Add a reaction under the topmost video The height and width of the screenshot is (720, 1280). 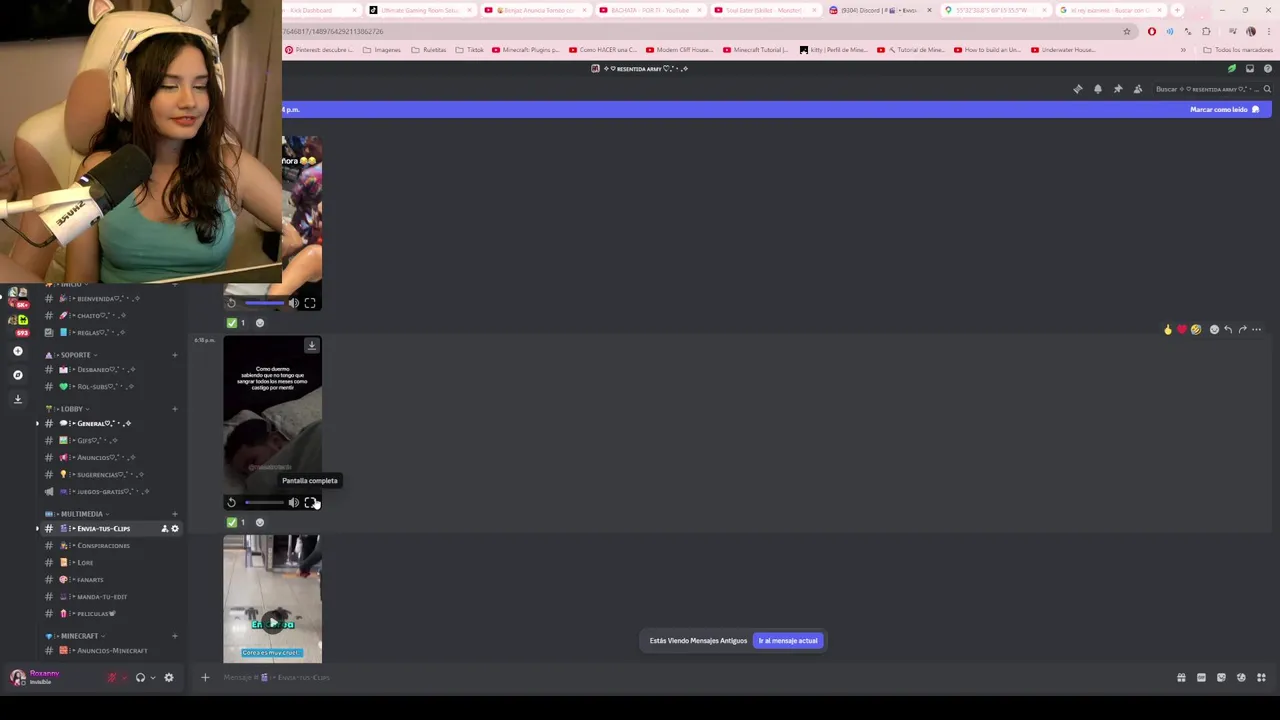[260, 323]
